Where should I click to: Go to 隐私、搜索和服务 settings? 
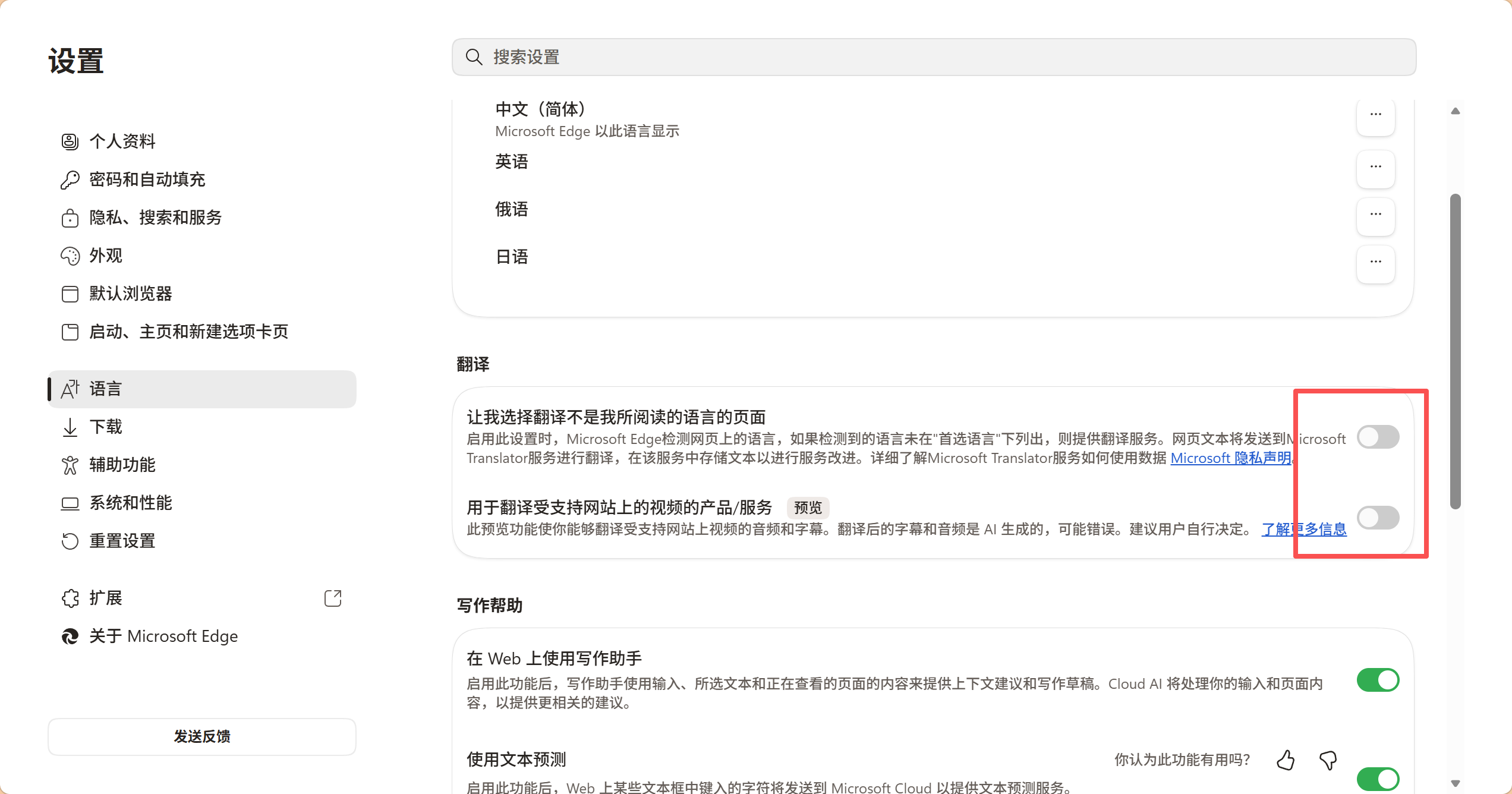[202, 218]
